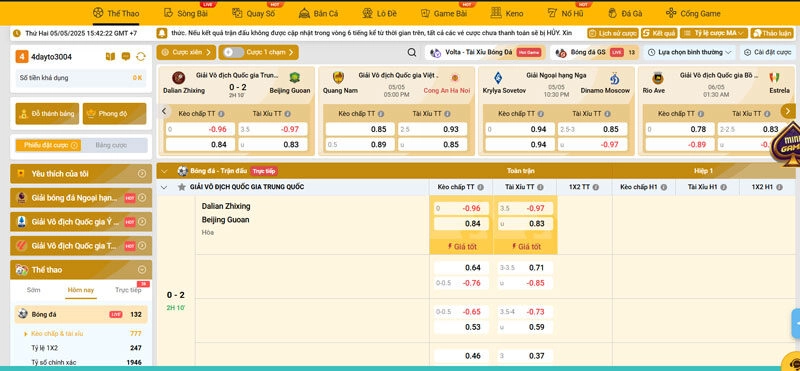This screenshot has width=800, height=371.
Task: Open the Lô Đề section
Action: (x=380, y=13)
